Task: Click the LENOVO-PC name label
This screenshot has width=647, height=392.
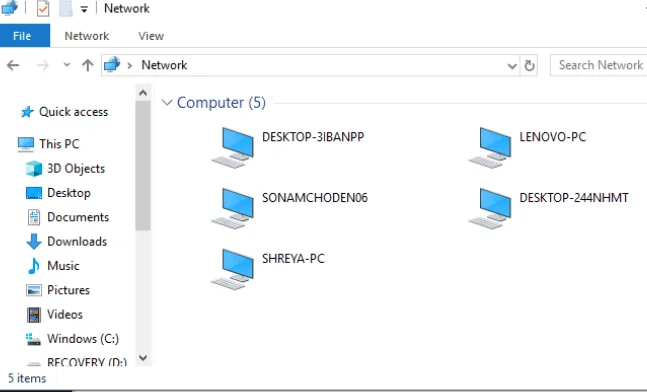Action: 553,137
